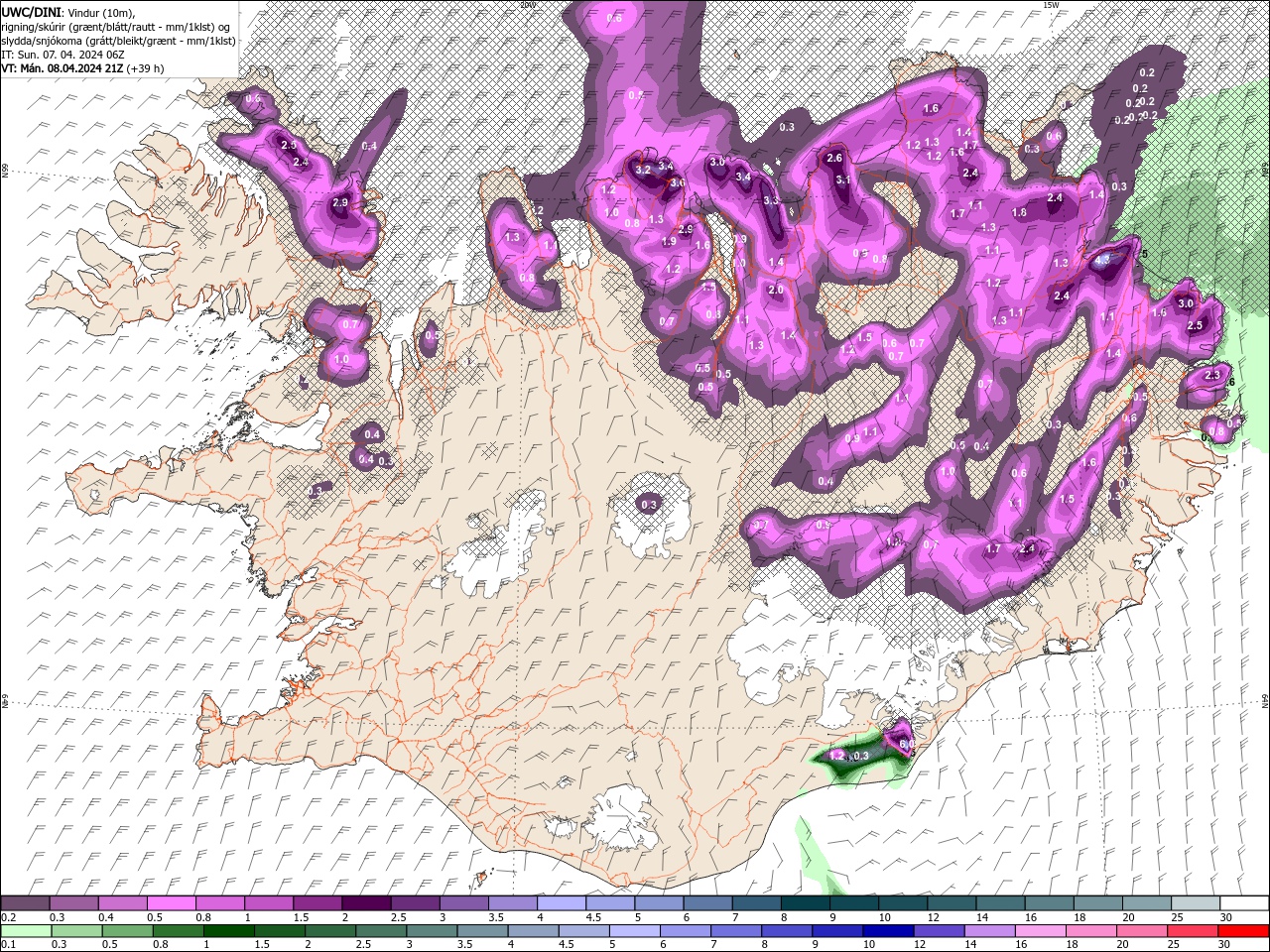
Task: Click the 'Vindur (10m)' heading text
Action: pos(101,12)
